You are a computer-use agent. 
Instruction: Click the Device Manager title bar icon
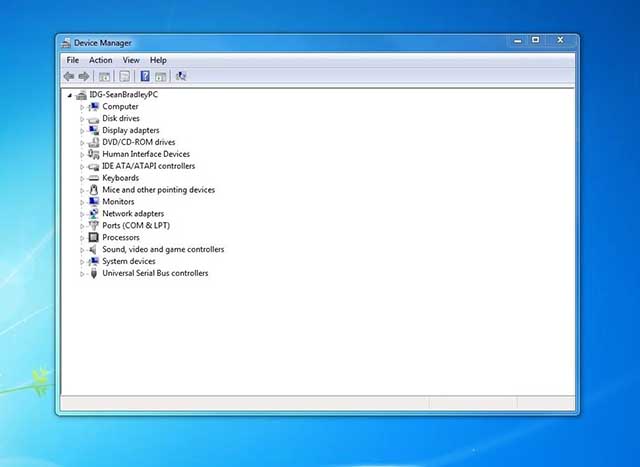tap(66, 43)
